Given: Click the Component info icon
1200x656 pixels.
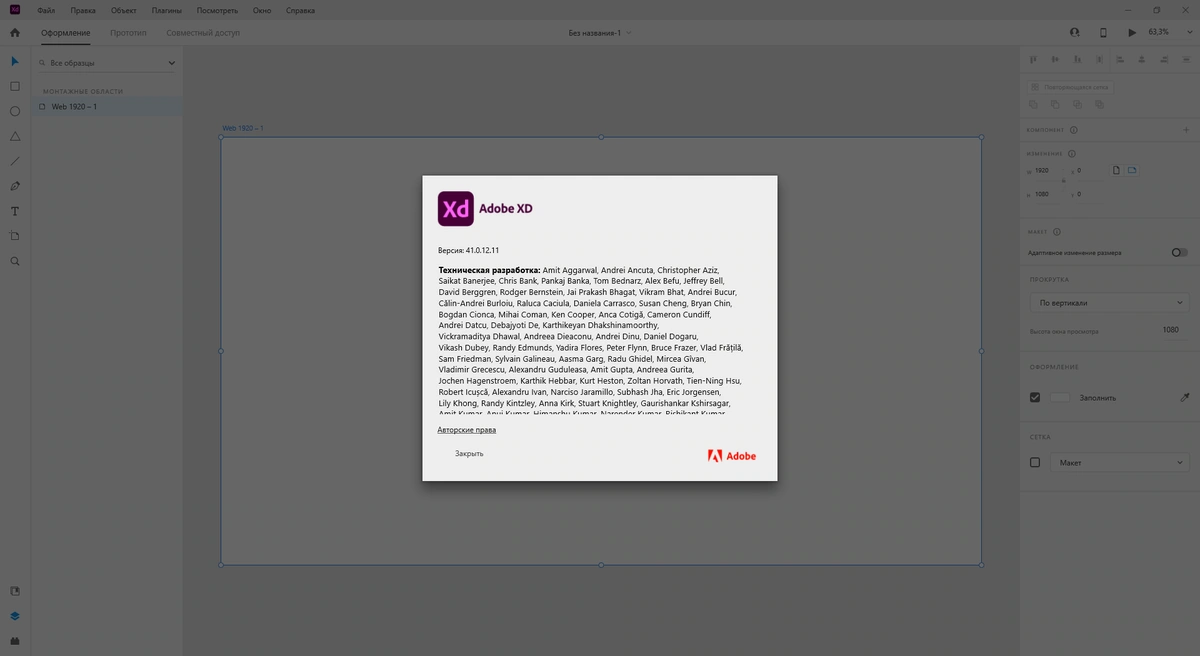Looking at the screenshot, I should (1074, 130).
